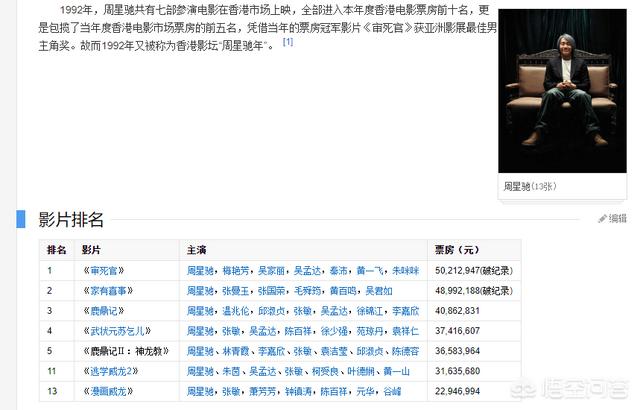This screenshot has height=410, width=640.
Task: Click the 黄一山 actor link
Action: point(396,371)
